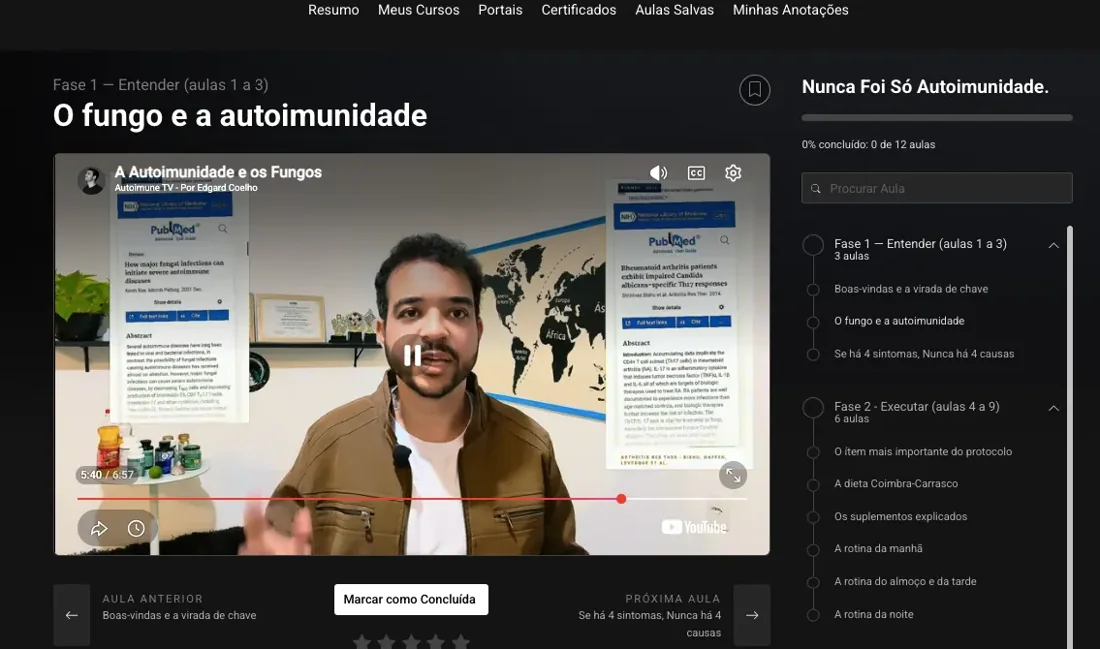Bookmark this lesson with the save icon
Screen dimensions: 1100x649
(754, 90)
